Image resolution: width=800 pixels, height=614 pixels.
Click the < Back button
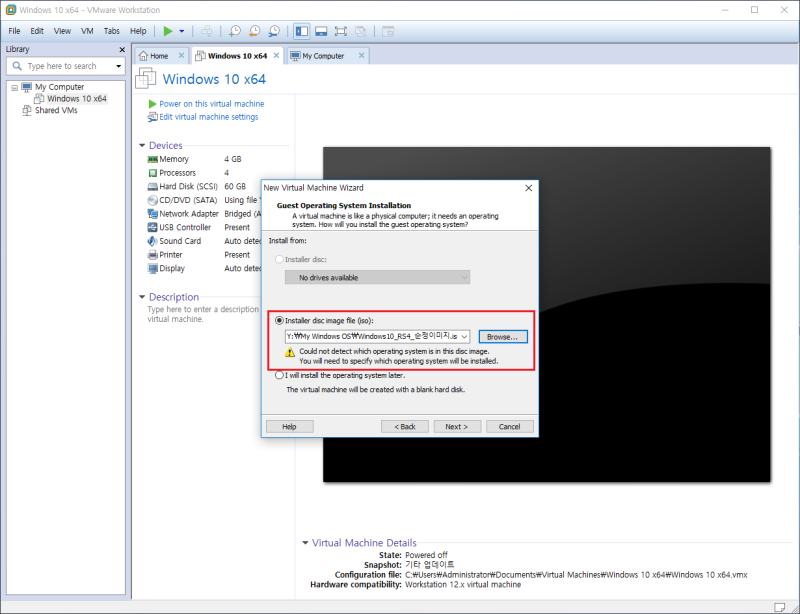point(405,427)
